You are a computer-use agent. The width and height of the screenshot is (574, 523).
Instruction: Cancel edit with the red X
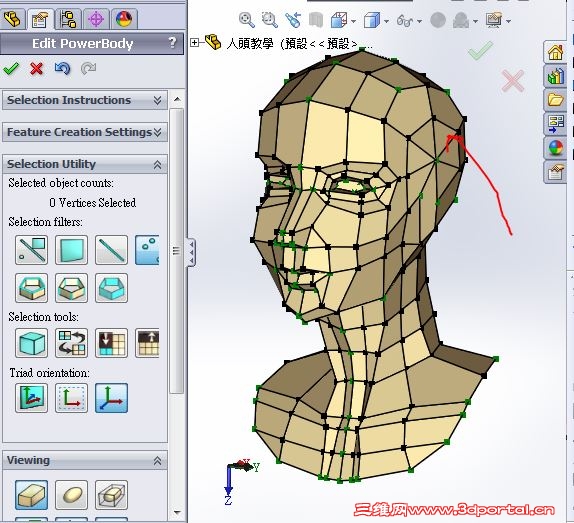coord(37,68)
